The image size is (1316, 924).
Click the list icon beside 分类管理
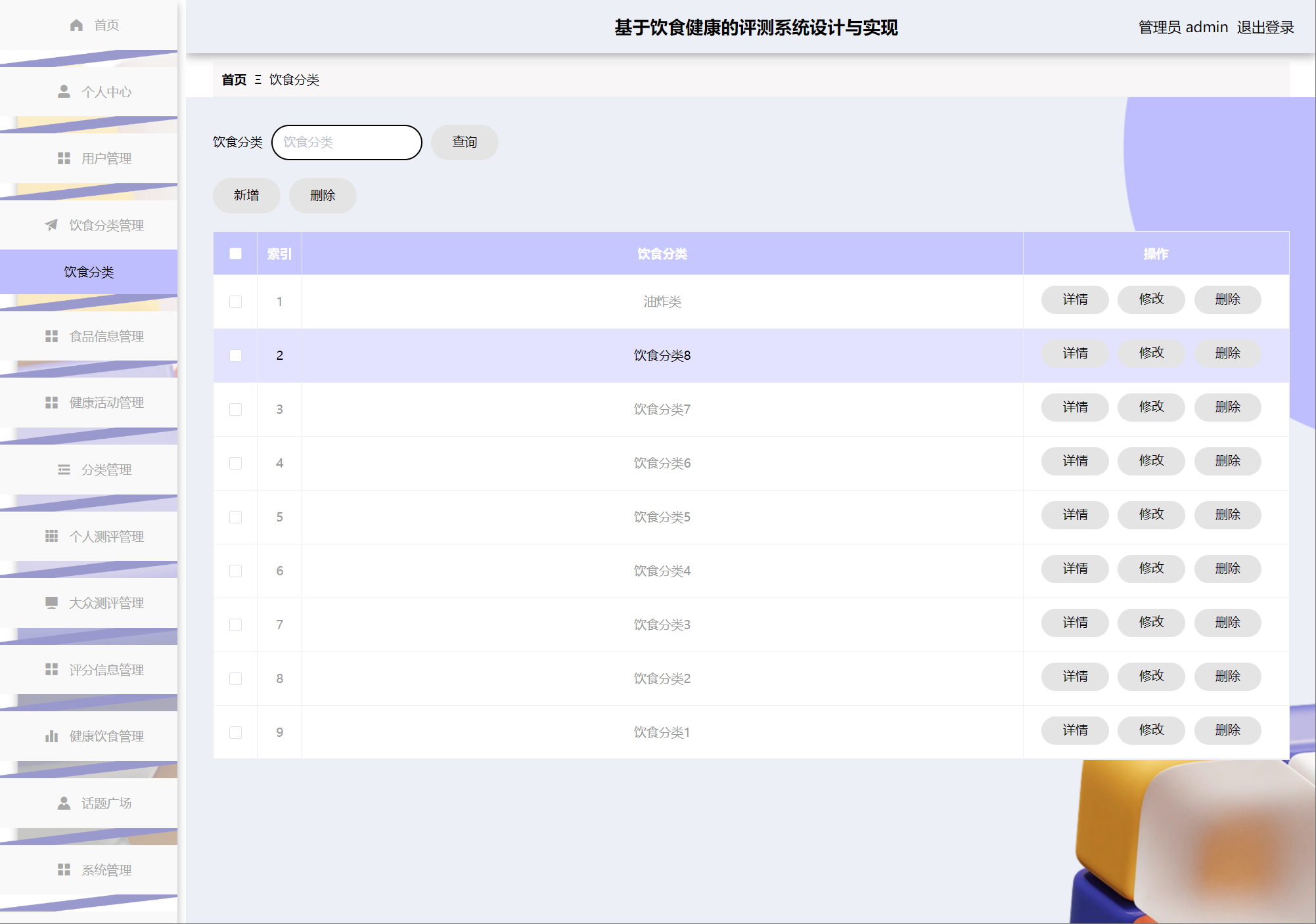click(x=64, y=470)
